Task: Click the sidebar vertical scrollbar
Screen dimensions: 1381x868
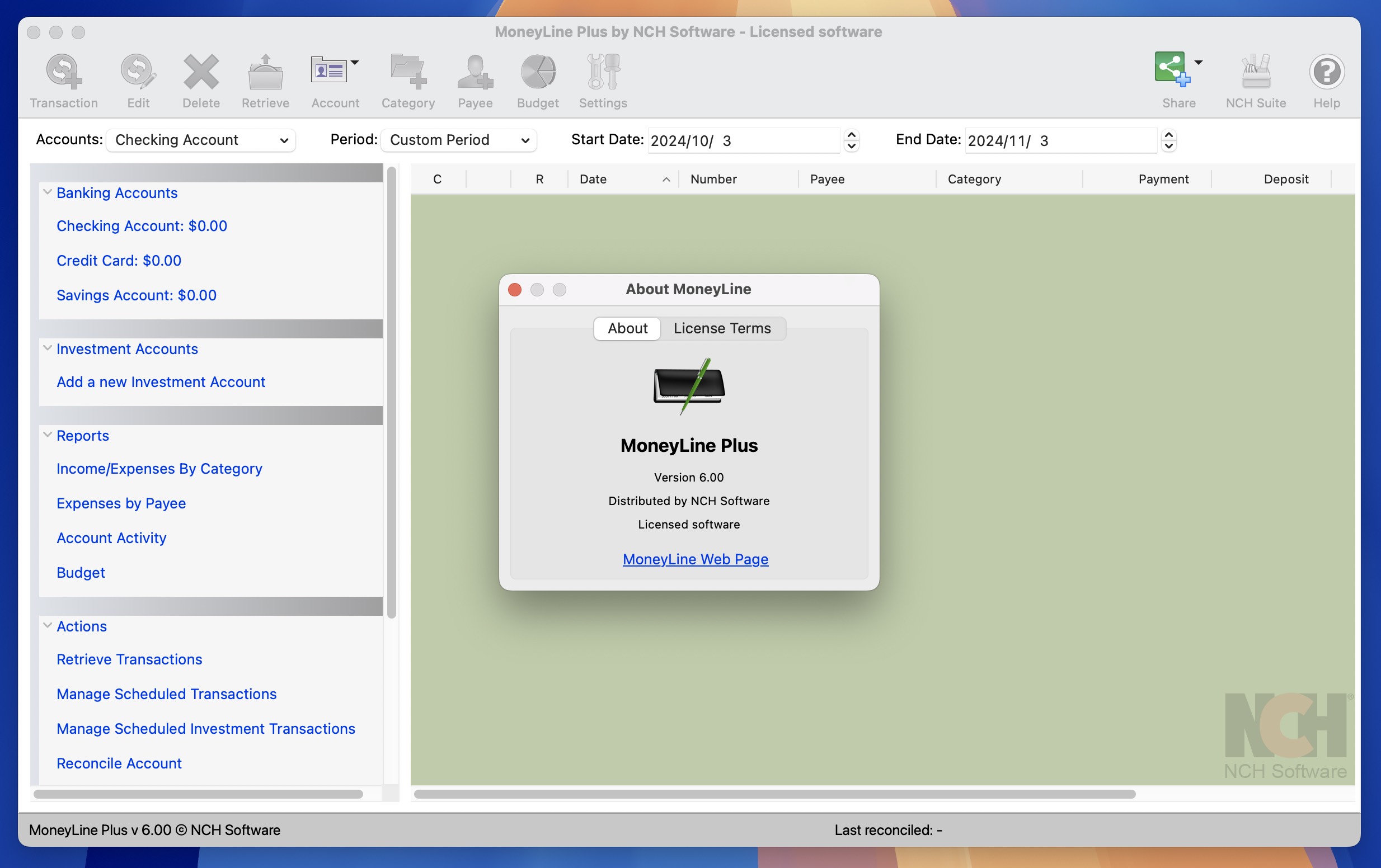Action: [392, 392]
